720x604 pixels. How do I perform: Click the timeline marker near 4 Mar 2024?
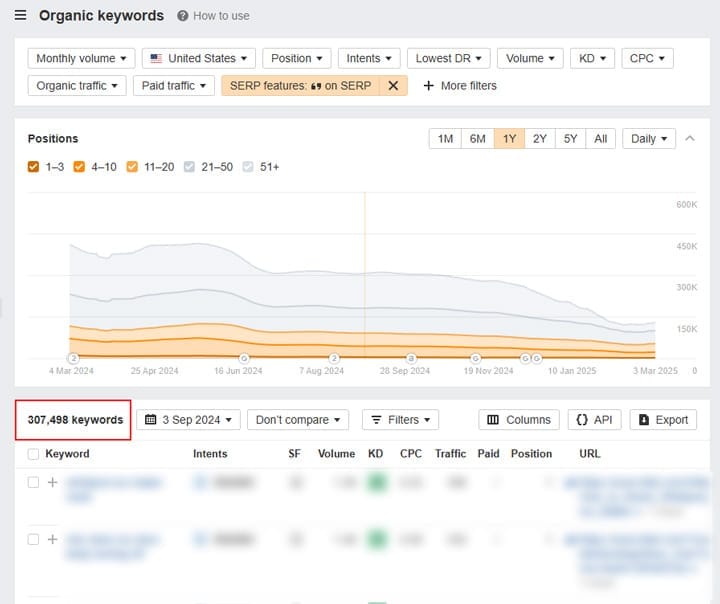73,358
